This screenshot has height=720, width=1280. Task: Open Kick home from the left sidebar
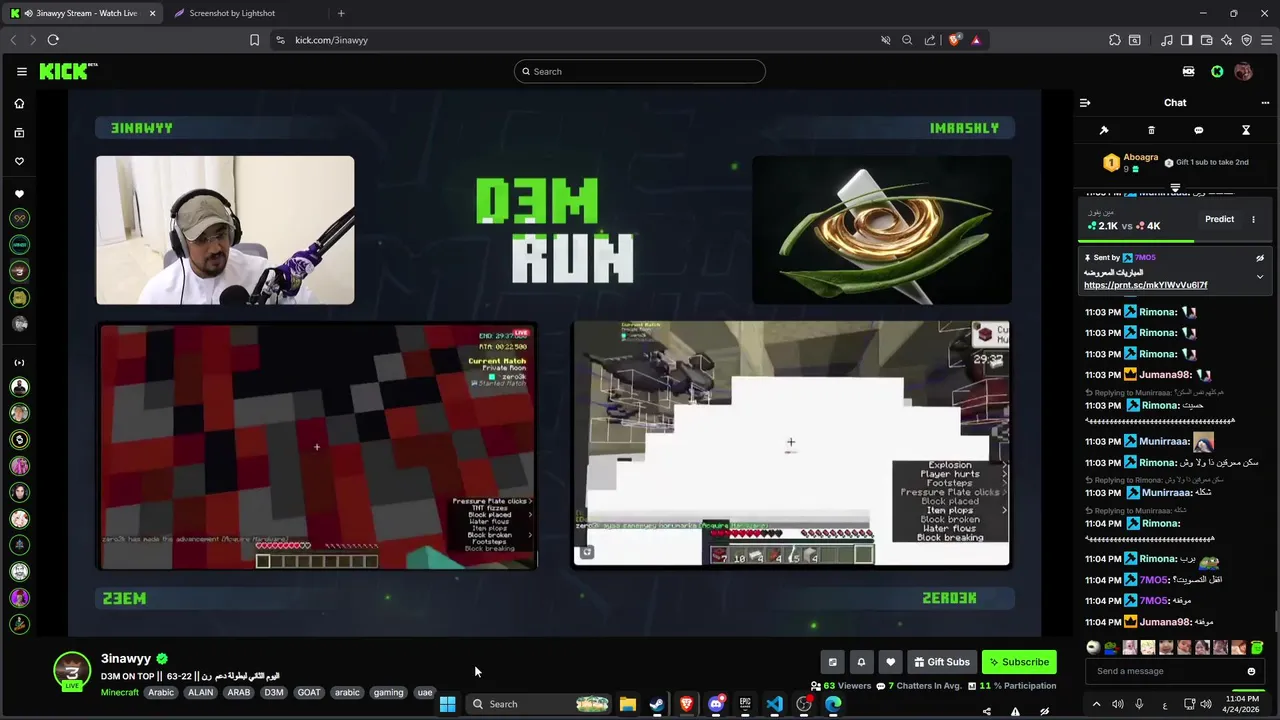tap(19, 103)
